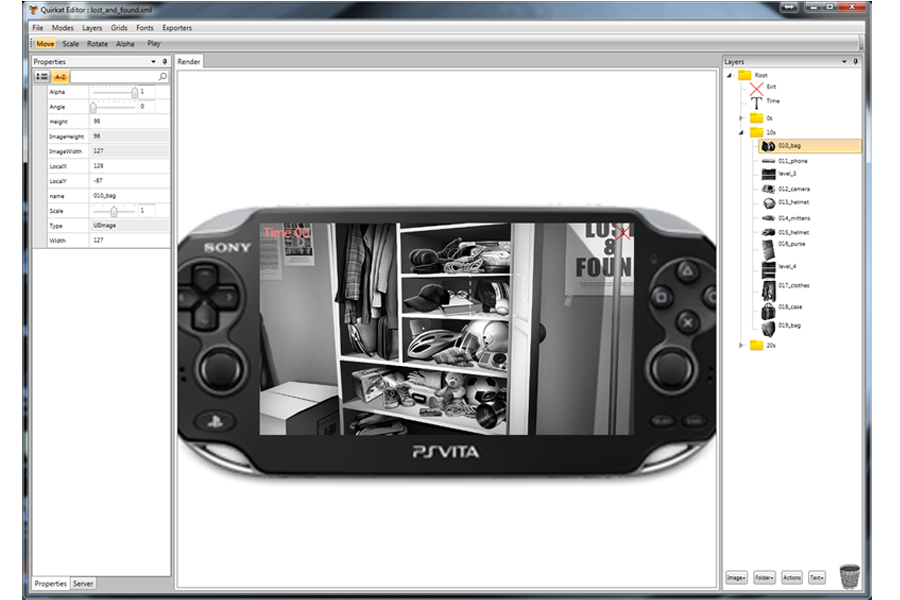The width and height of the screenshot is (900, 600).
Task: Select the 016_purse layer thumbnail
Action: point(768,250)
